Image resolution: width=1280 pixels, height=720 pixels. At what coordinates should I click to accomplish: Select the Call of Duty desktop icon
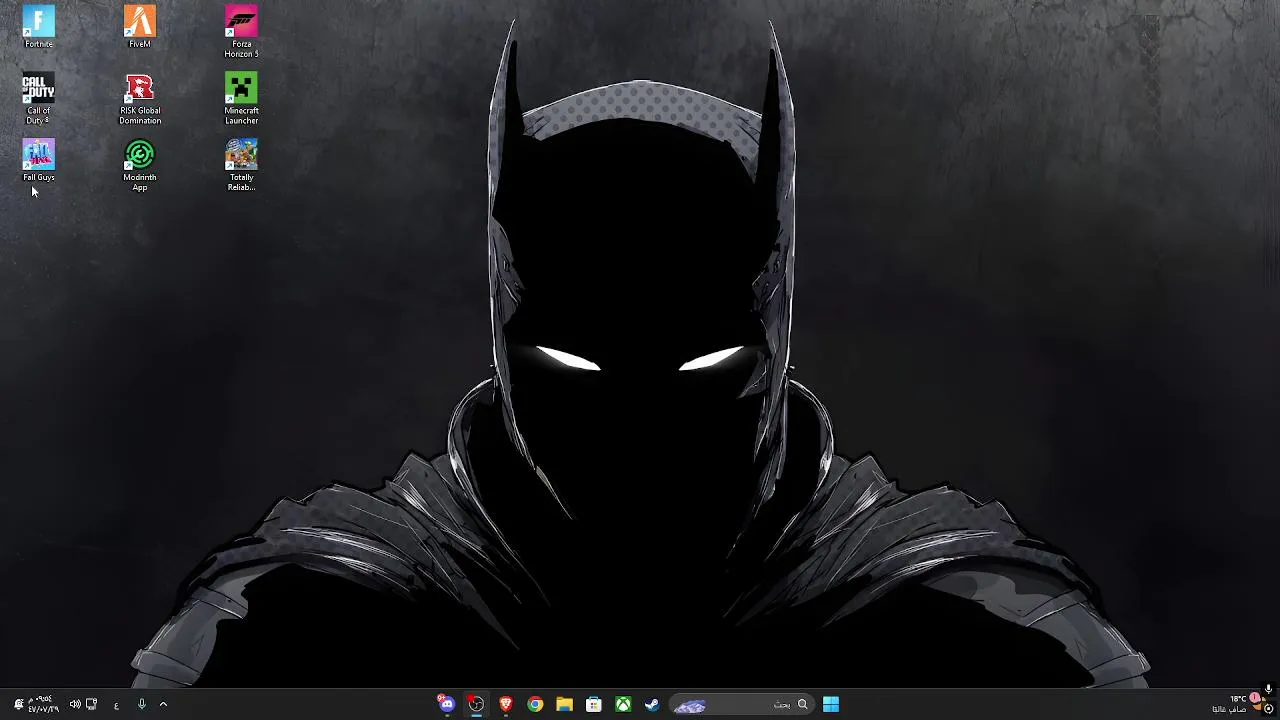point(39,99)
